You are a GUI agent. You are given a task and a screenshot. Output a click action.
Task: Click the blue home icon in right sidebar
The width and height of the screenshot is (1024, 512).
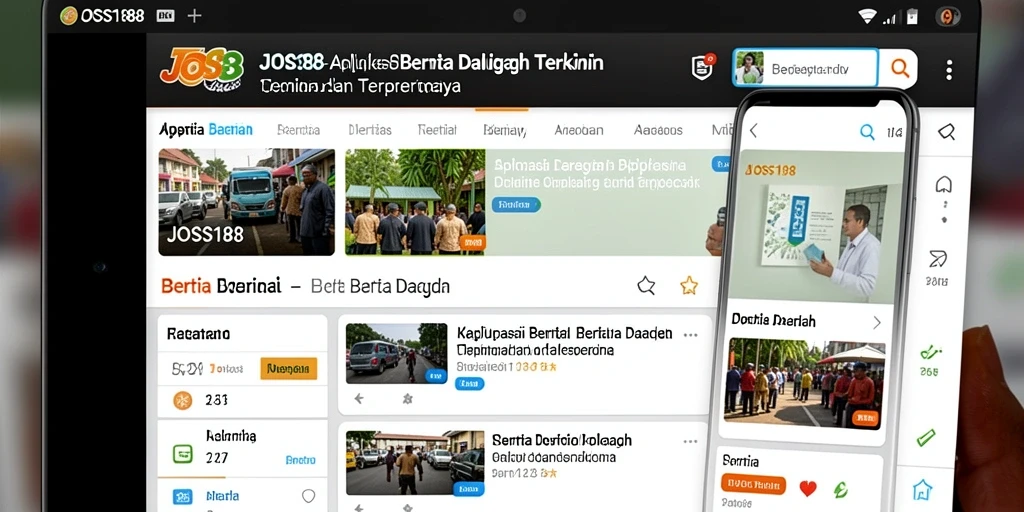click(x=922, y=489)
